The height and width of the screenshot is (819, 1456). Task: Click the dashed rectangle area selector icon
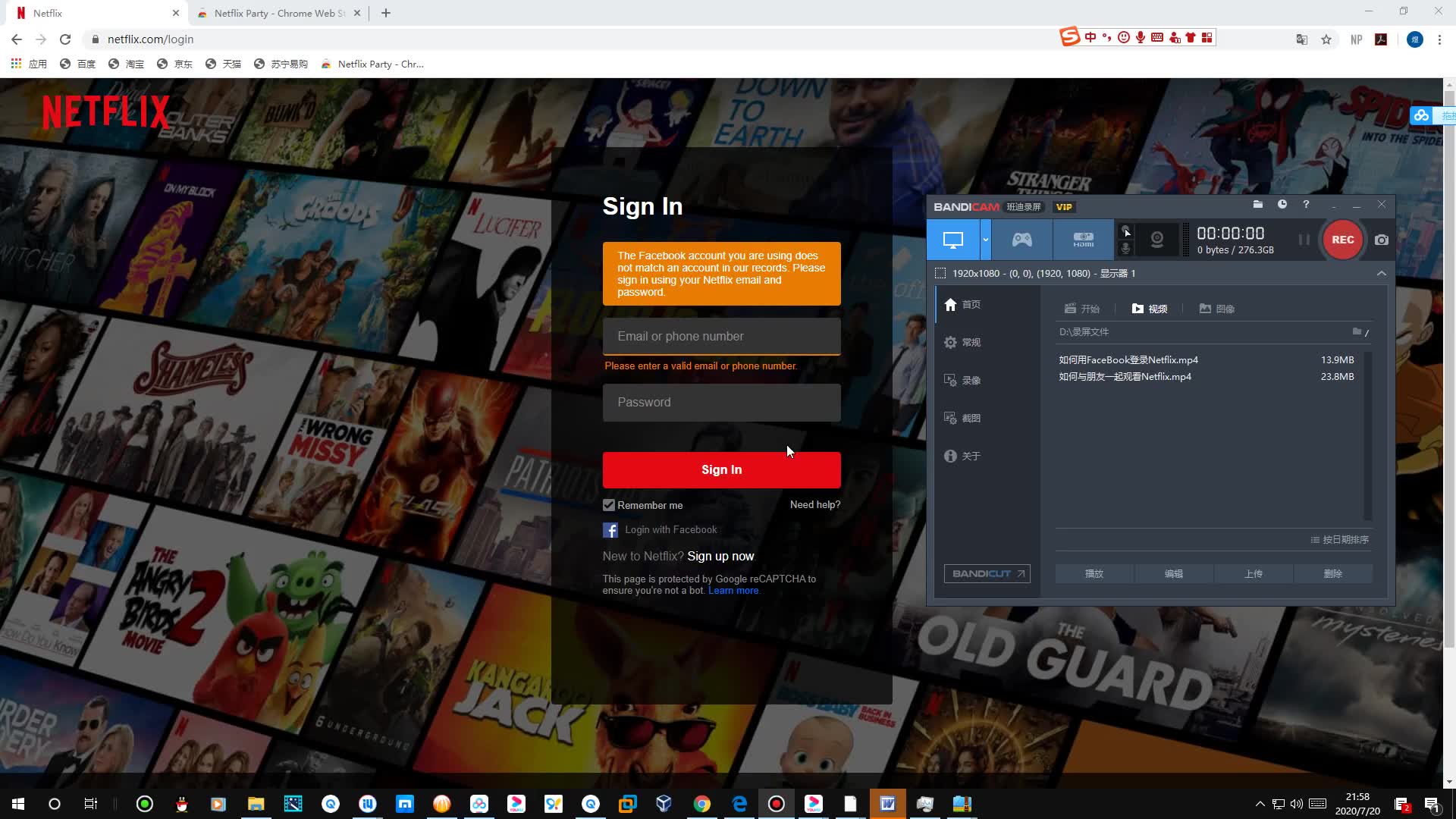pos(940,273)
